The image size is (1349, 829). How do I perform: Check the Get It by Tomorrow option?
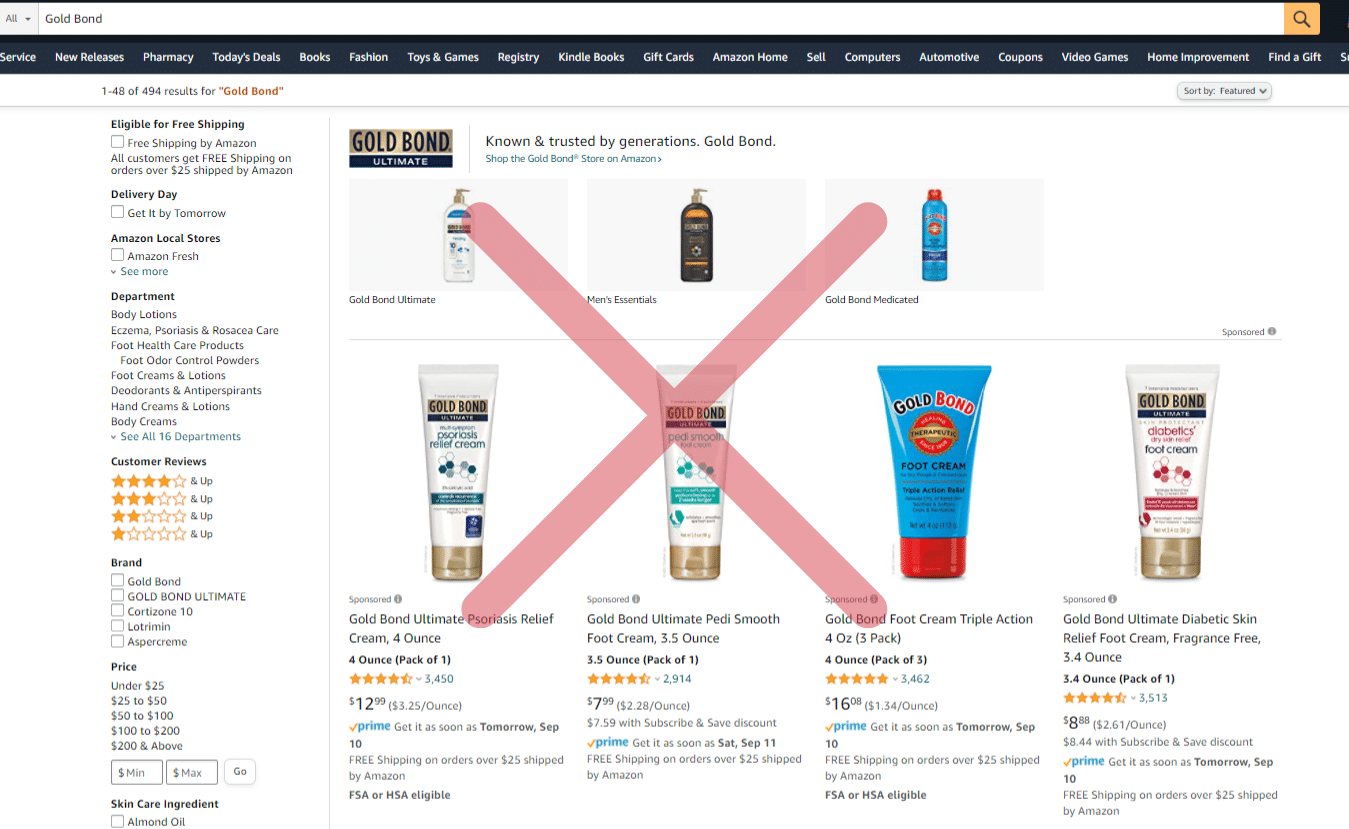[x=117, y=212]
